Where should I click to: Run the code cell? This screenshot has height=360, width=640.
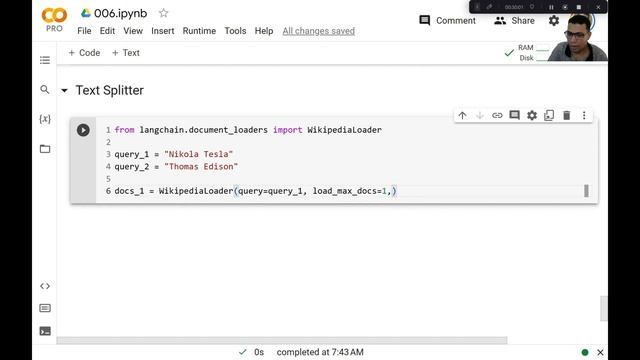[83, 130]
